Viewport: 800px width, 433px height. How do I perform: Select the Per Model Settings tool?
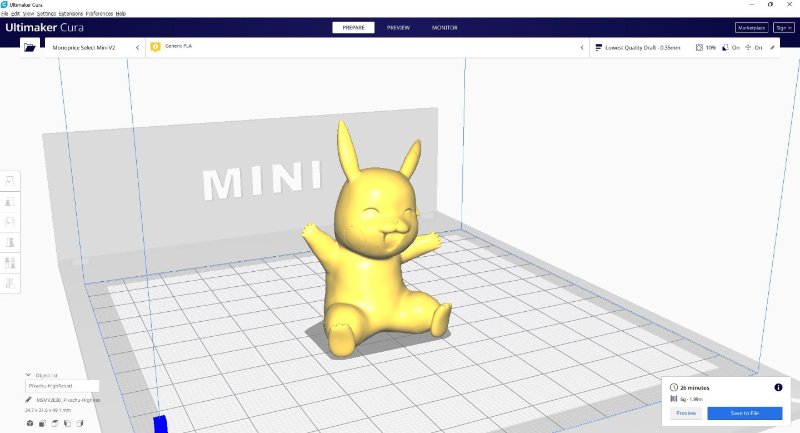10,263
